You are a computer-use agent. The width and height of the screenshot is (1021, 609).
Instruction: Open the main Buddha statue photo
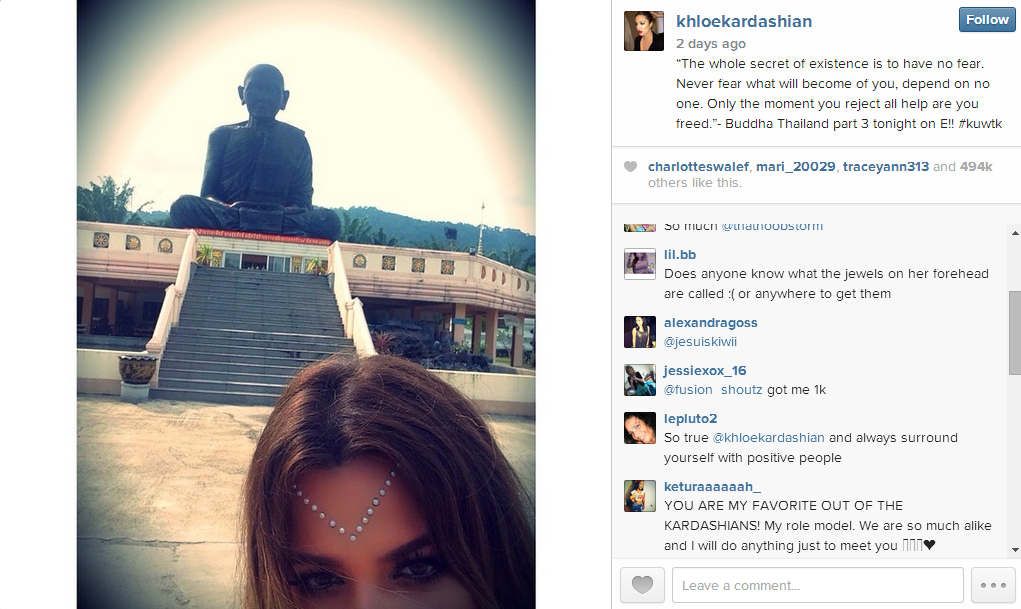point(306,304)
